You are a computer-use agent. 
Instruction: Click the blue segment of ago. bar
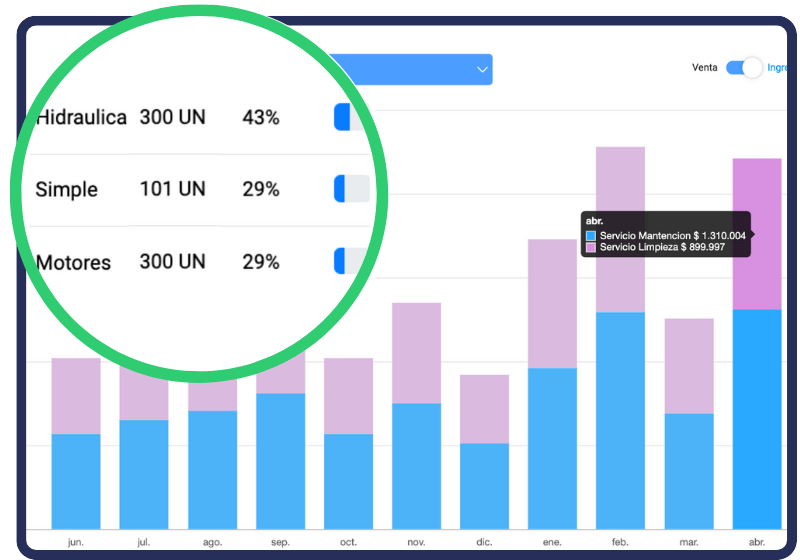tap(212, 470)
